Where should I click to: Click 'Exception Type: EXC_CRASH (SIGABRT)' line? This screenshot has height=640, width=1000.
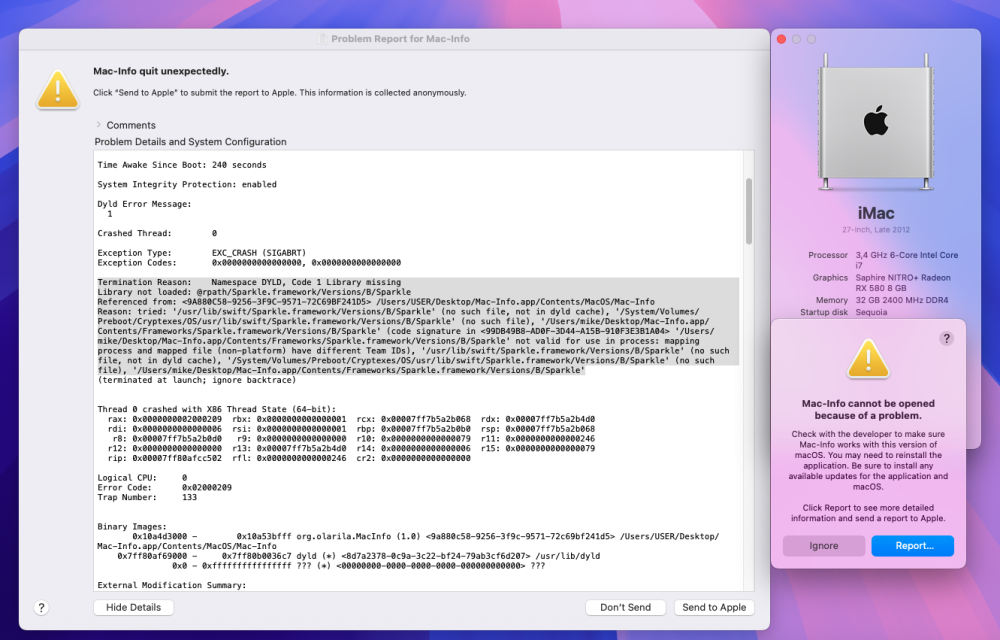tap(202, 253)
